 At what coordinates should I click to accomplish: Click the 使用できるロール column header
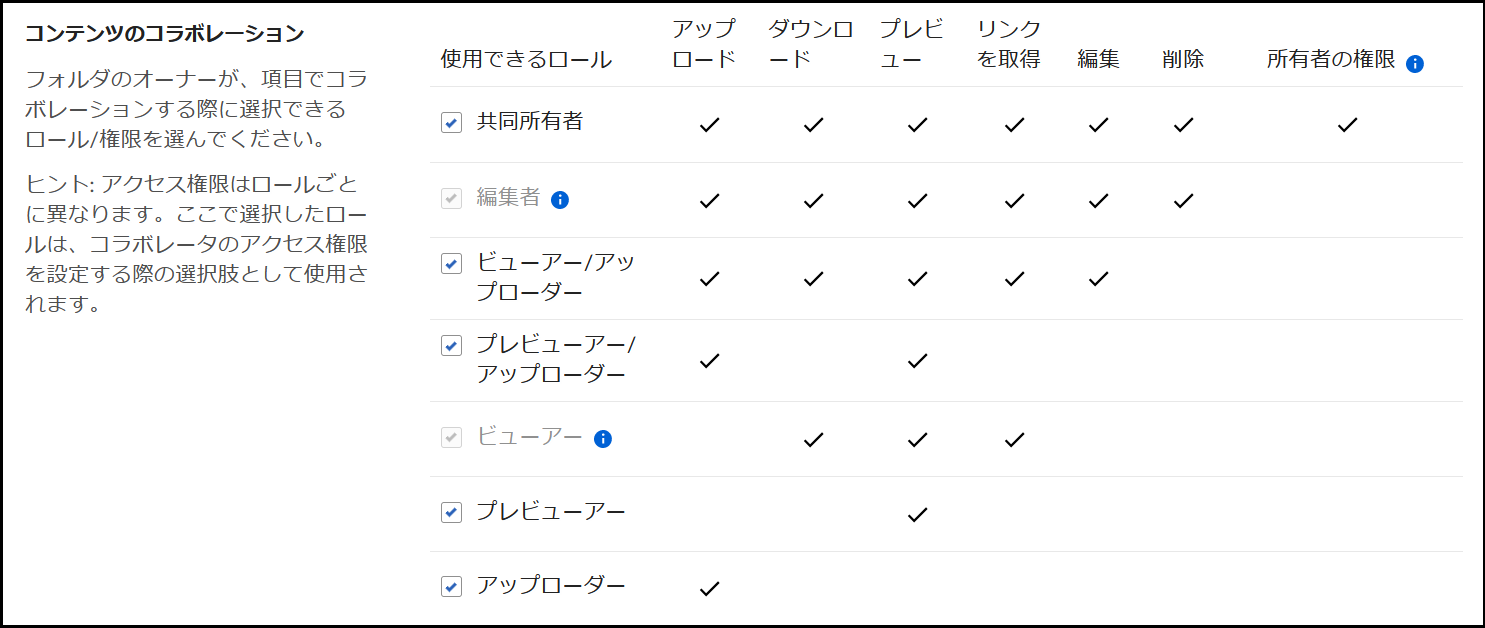[526, 59]
